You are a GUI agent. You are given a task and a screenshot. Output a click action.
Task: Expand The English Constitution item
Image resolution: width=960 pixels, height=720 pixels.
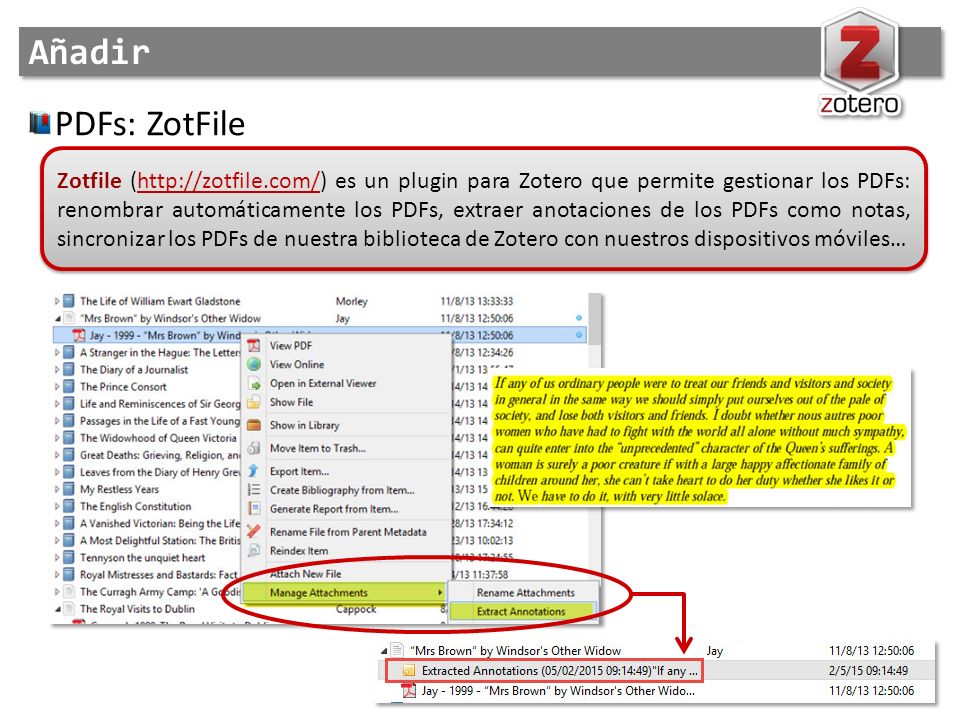click(57, 506)
